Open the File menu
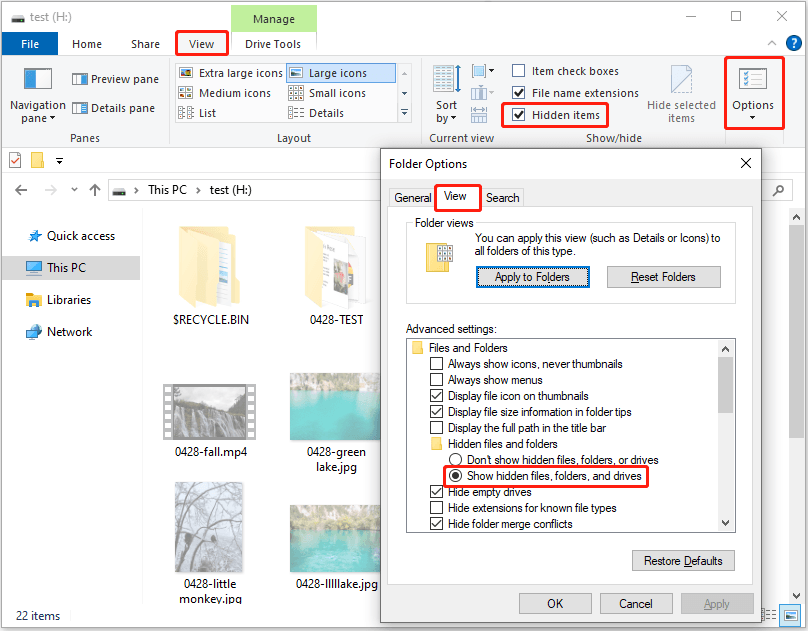808x631 pixels. tap(30, 44)
